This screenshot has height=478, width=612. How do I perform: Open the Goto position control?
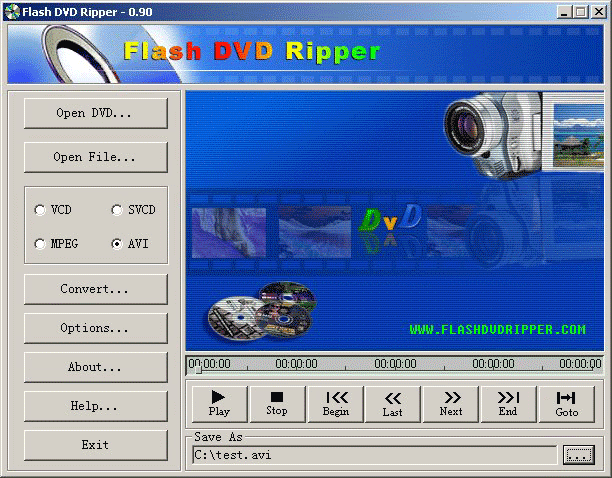point(567,403)
